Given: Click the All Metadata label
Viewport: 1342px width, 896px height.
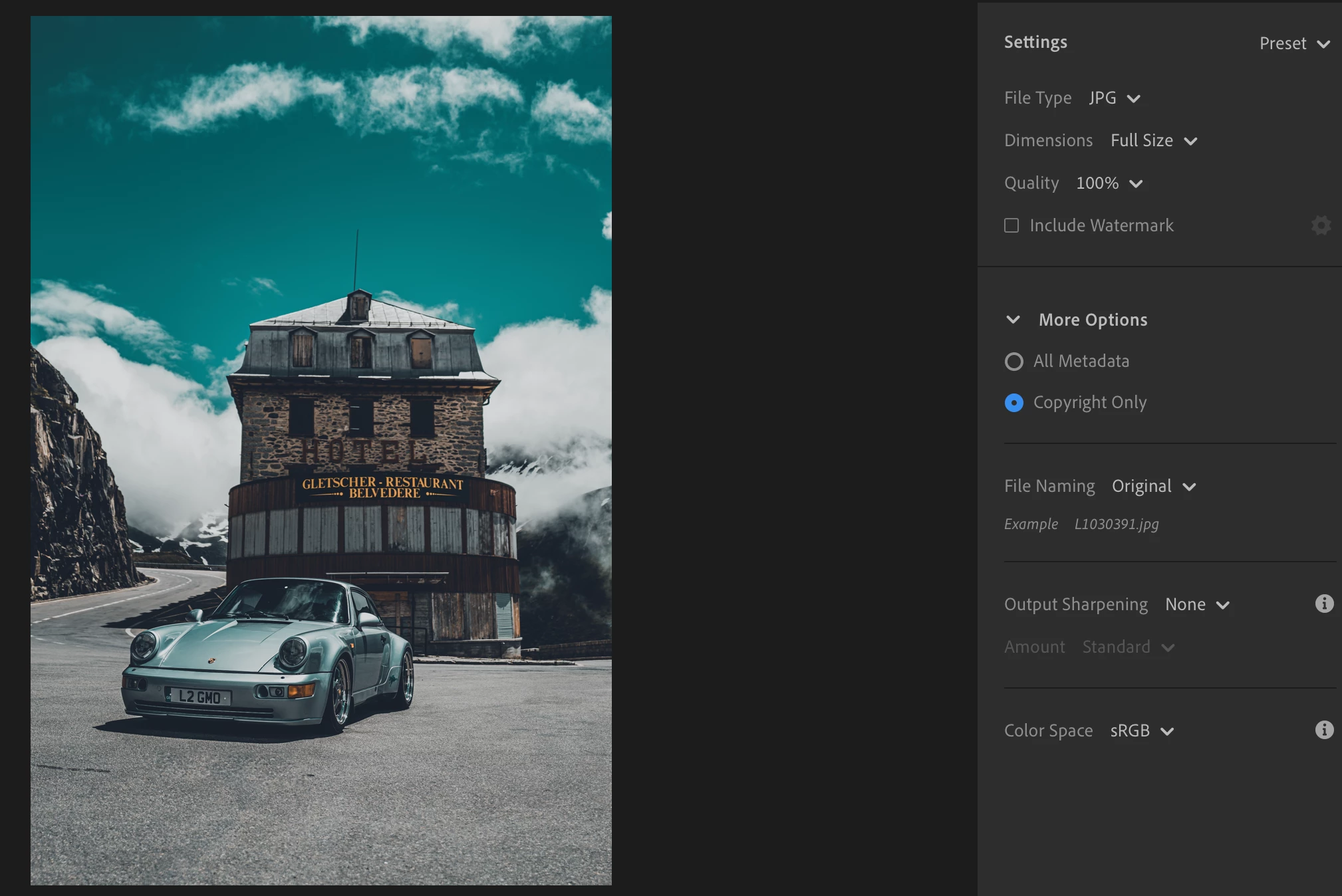Looking at the screenshot, I should coord(1081,361).
